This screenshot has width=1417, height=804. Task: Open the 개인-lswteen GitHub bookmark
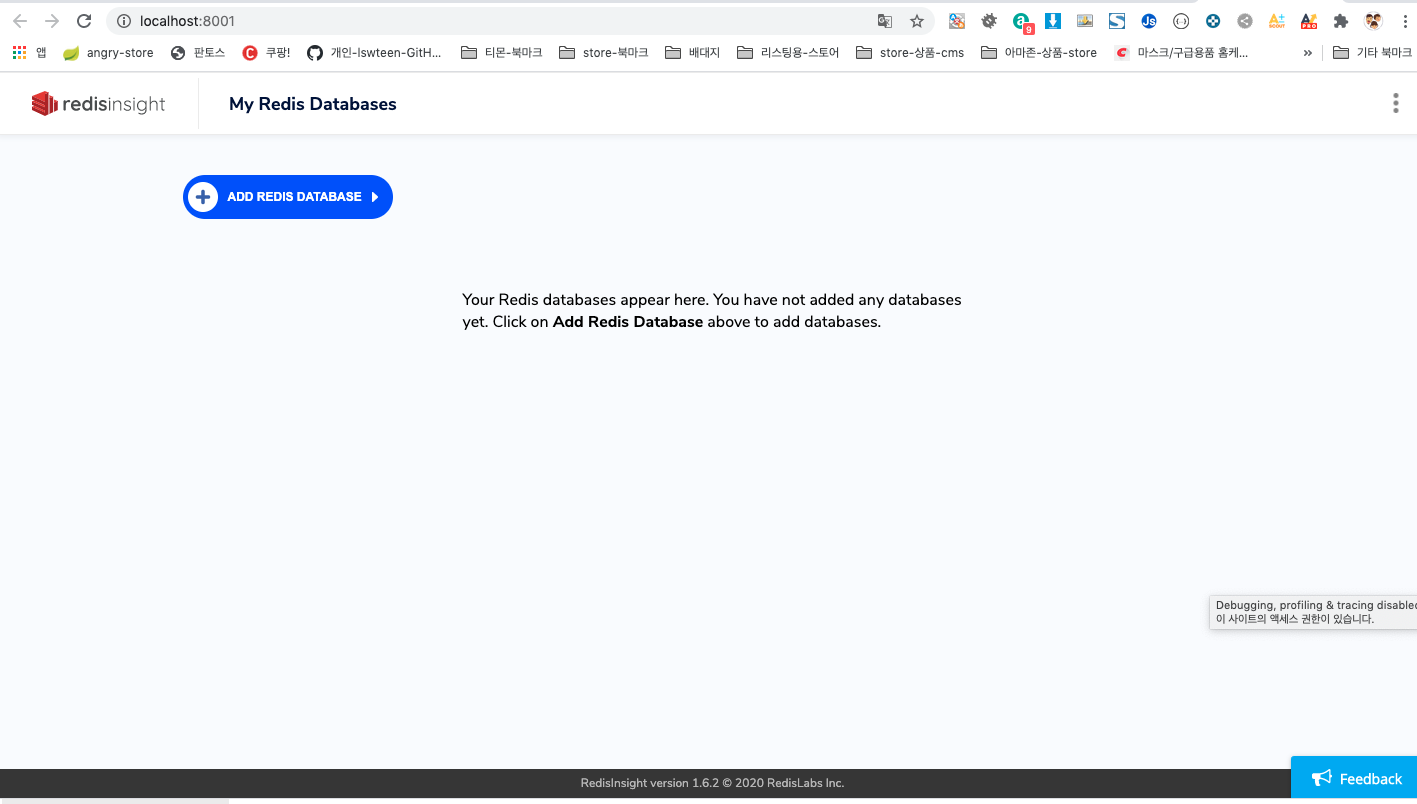point(374,53)
